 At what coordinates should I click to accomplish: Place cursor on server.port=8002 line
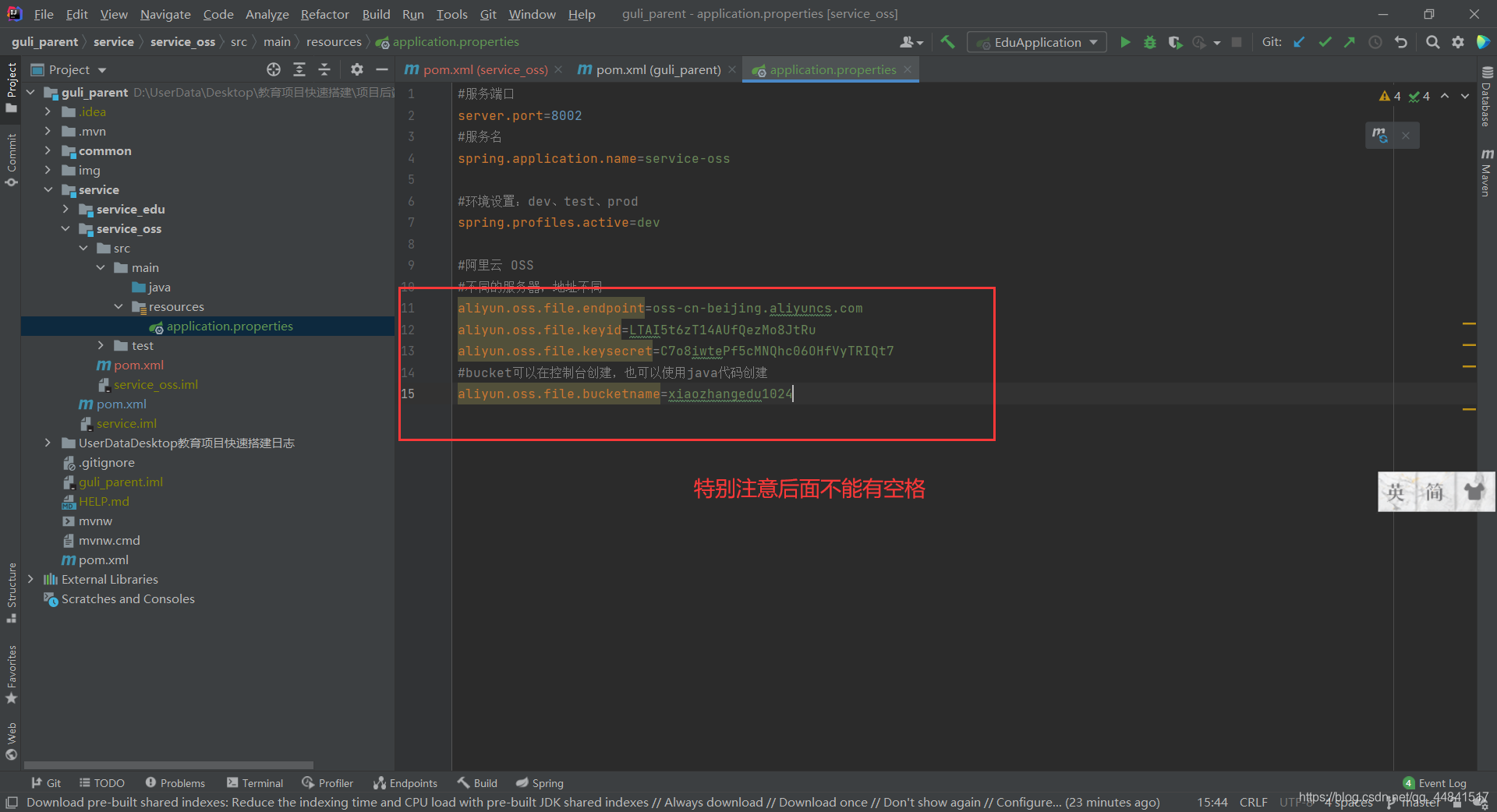pos(519,115)
